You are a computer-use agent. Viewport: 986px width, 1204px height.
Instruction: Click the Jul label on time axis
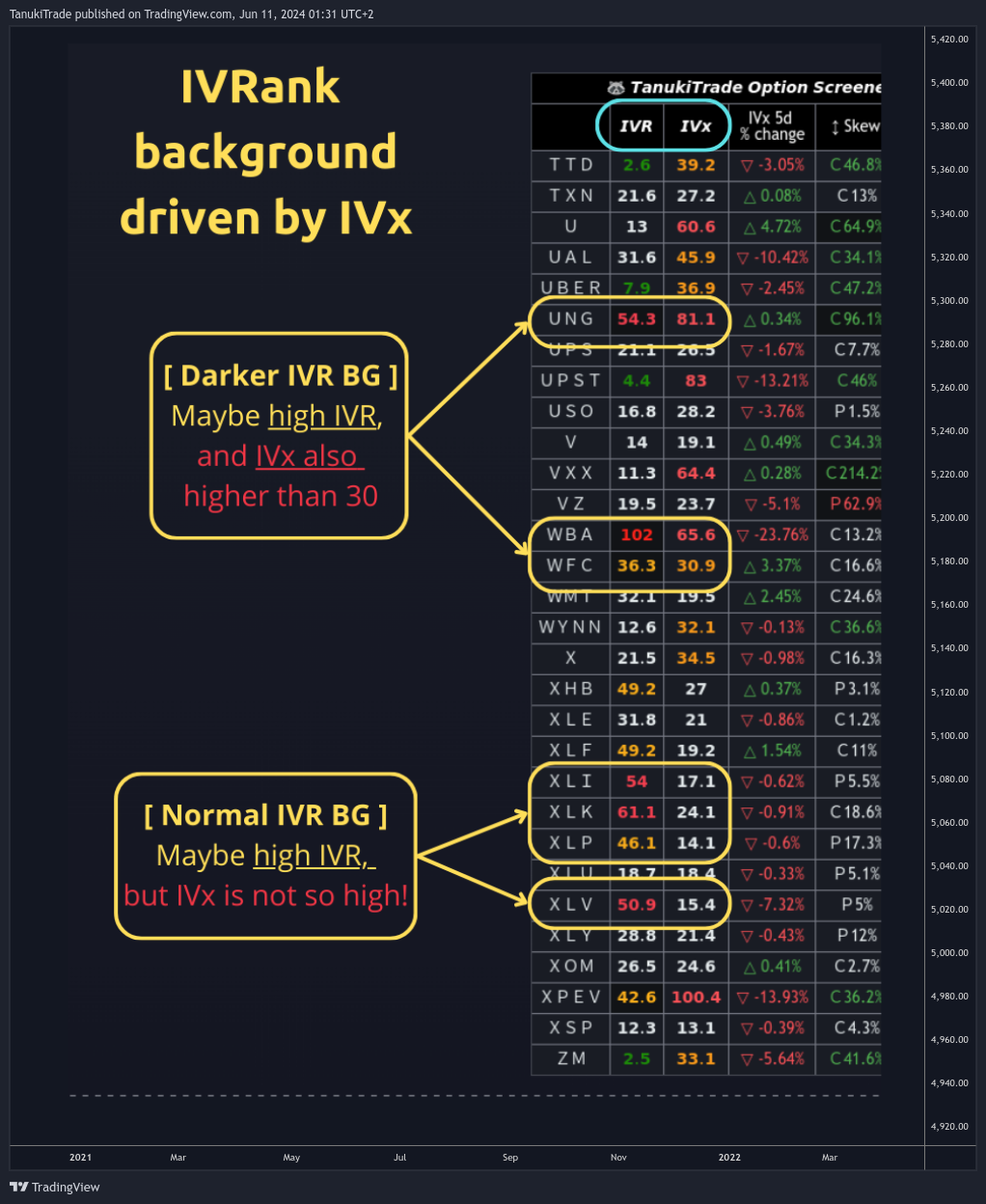[400, 1158]
